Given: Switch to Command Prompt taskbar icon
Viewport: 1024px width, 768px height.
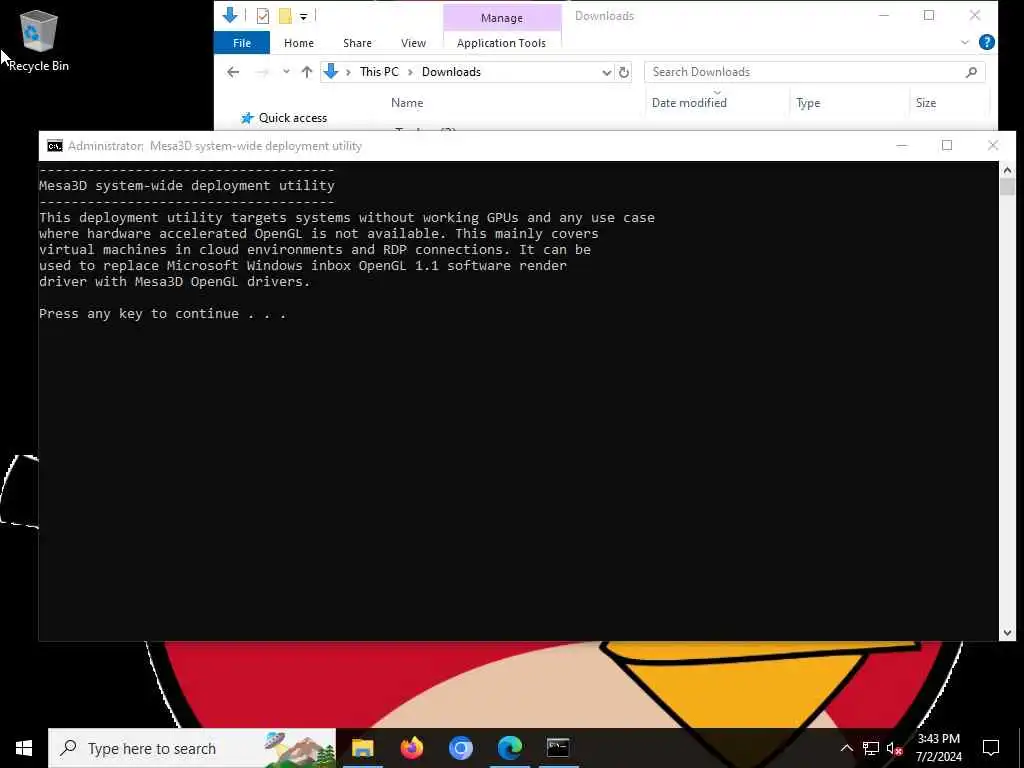Looking at the screenshot, I should (x=558, y=748).
